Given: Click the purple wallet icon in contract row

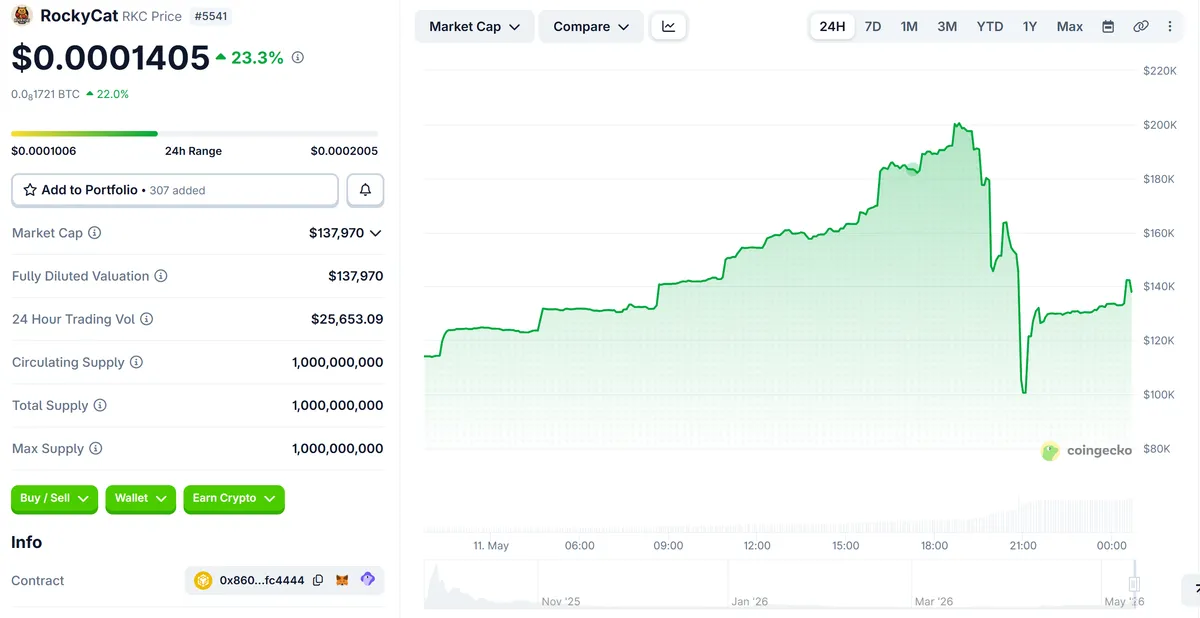Looking at the screenshot, I should (x=367, y=579).
